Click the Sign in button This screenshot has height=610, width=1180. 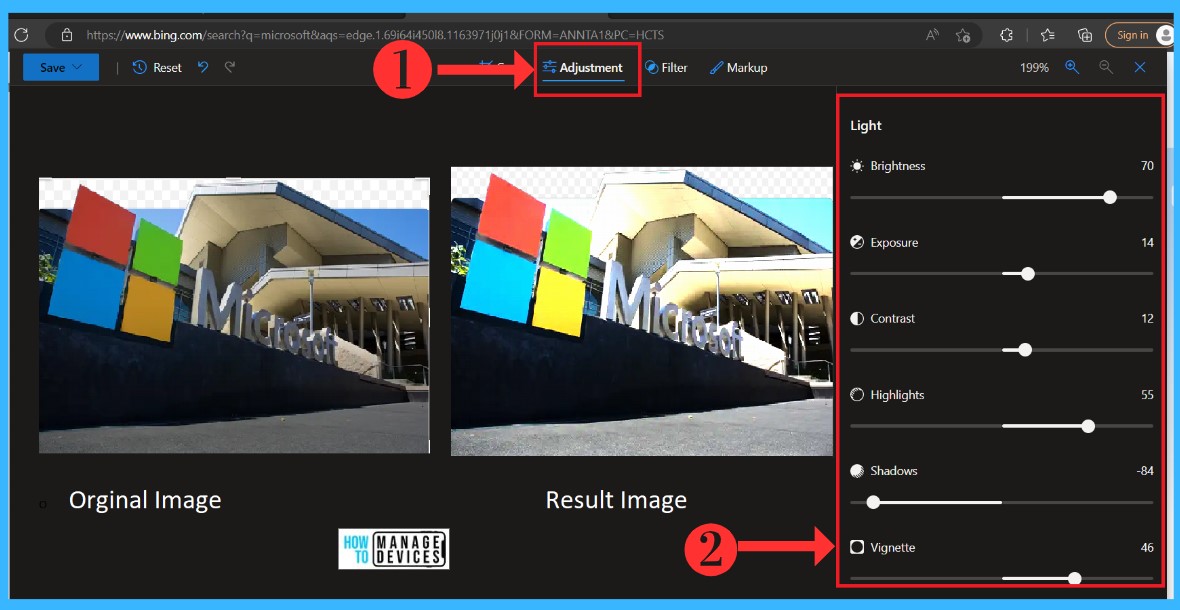coord(1139,35)
